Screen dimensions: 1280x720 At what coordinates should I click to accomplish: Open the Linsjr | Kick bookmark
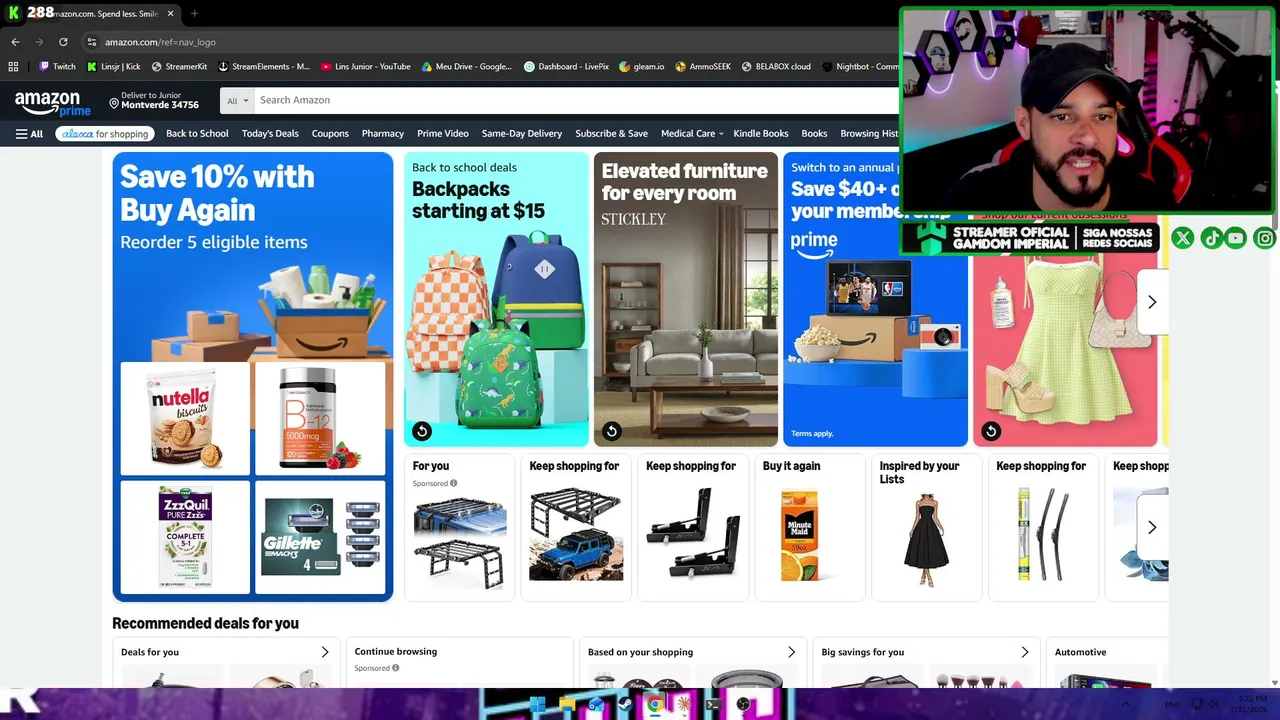click(113, 67)
